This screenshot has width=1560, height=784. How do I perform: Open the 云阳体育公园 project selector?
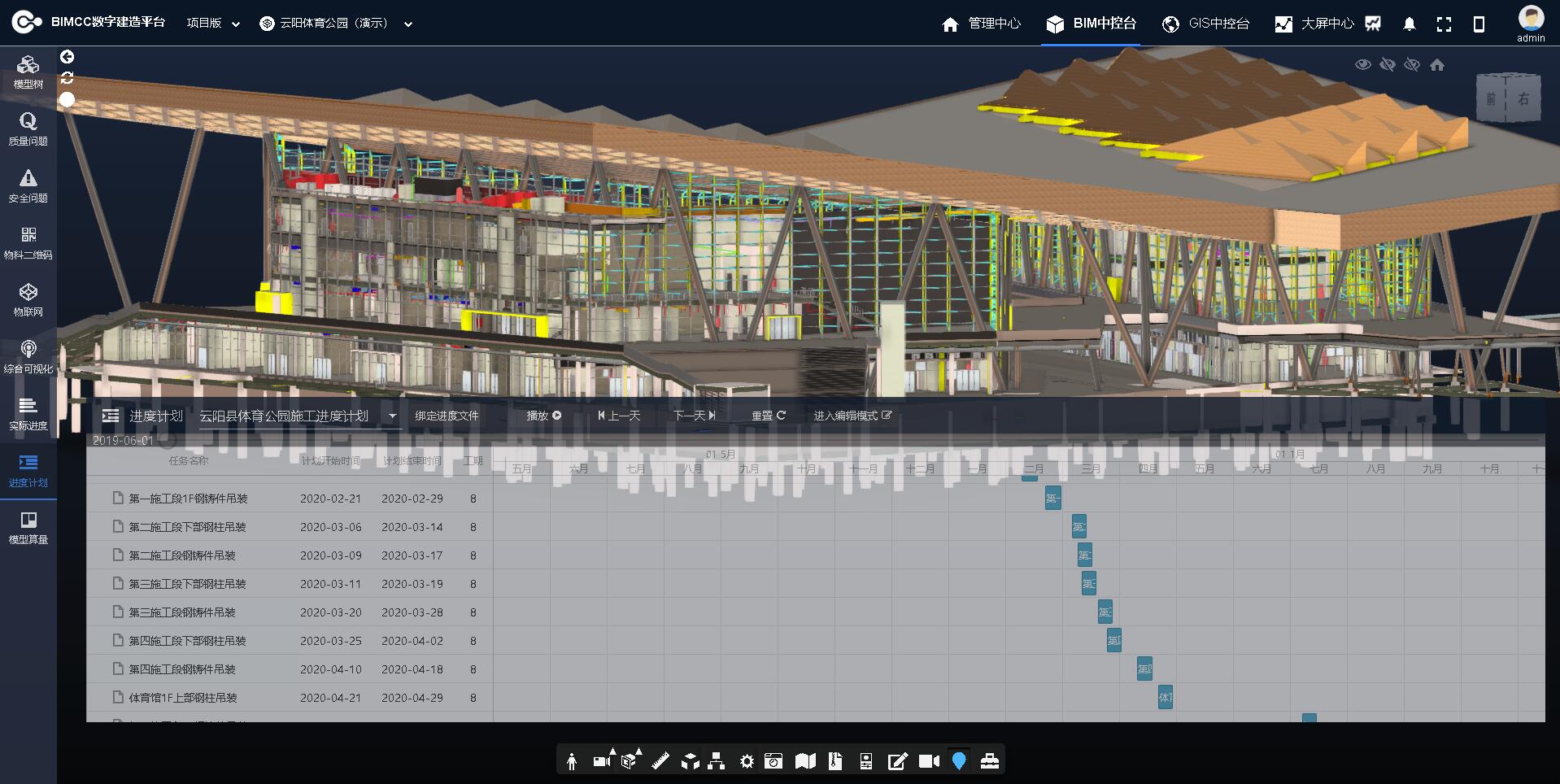coord(336,24)
